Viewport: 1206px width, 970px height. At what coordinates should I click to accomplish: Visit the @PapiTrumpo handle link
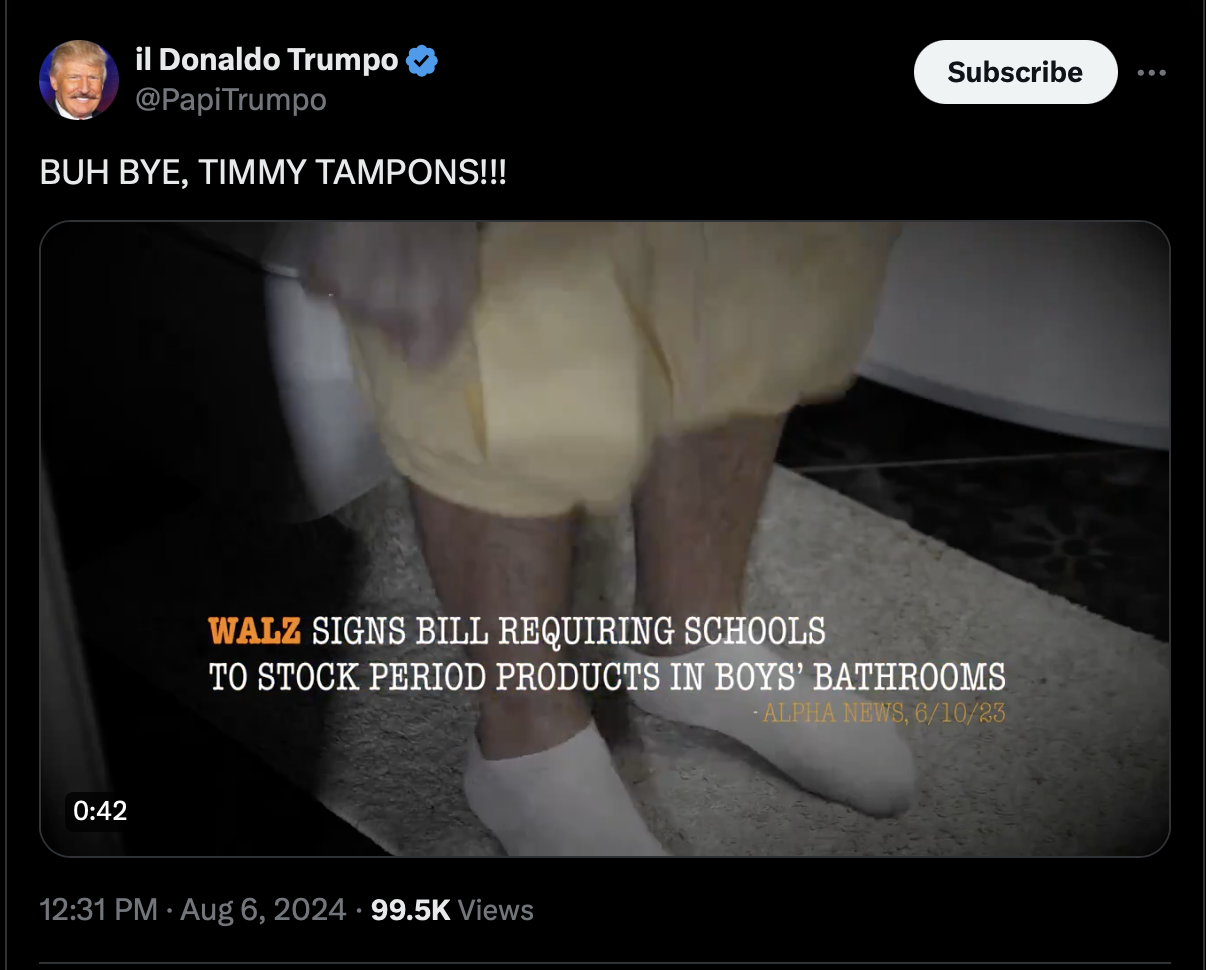(x=230, y=100)
